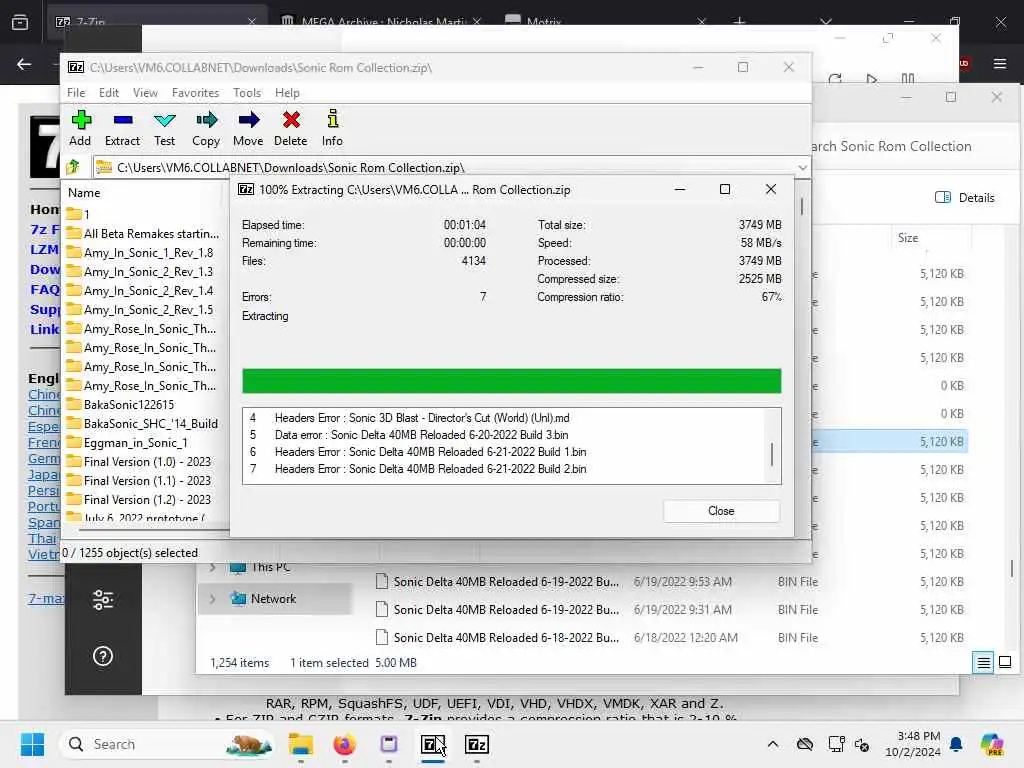Screen dimensions: 1024x768
Task: Click the 3:48 PM taskbar clock
Action: (912, 744)
